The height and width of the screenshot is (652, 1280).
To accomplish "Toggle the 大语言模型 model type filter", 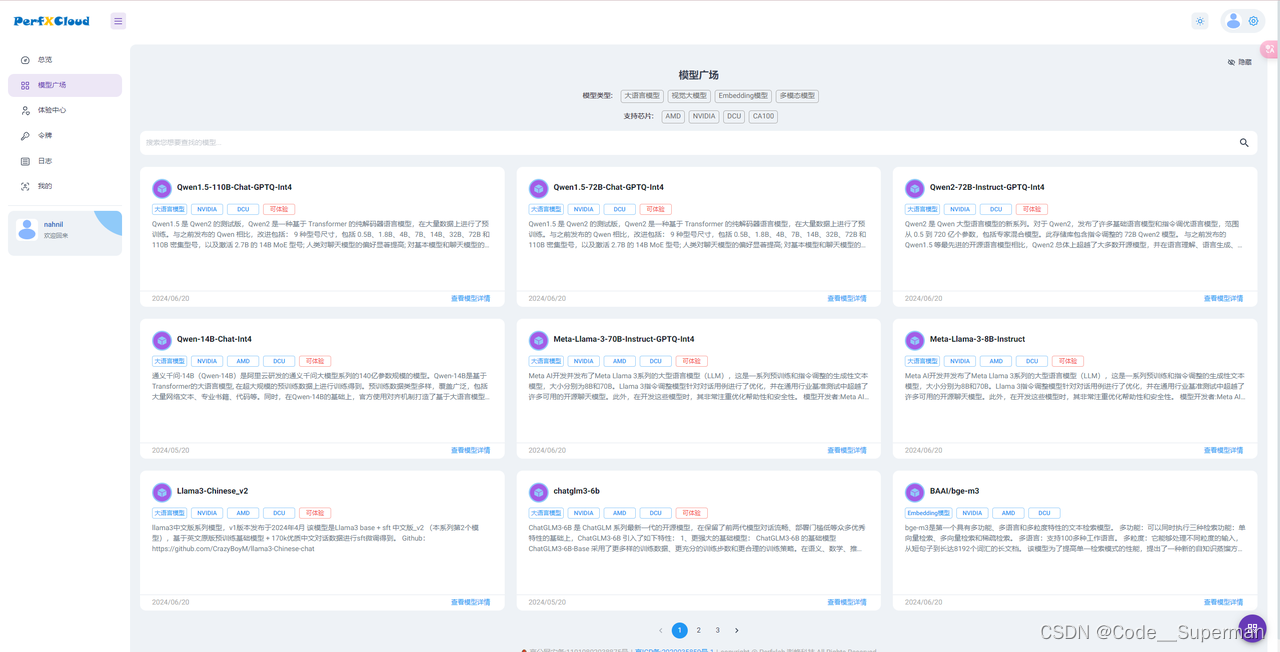I will [x=641, y=96].
